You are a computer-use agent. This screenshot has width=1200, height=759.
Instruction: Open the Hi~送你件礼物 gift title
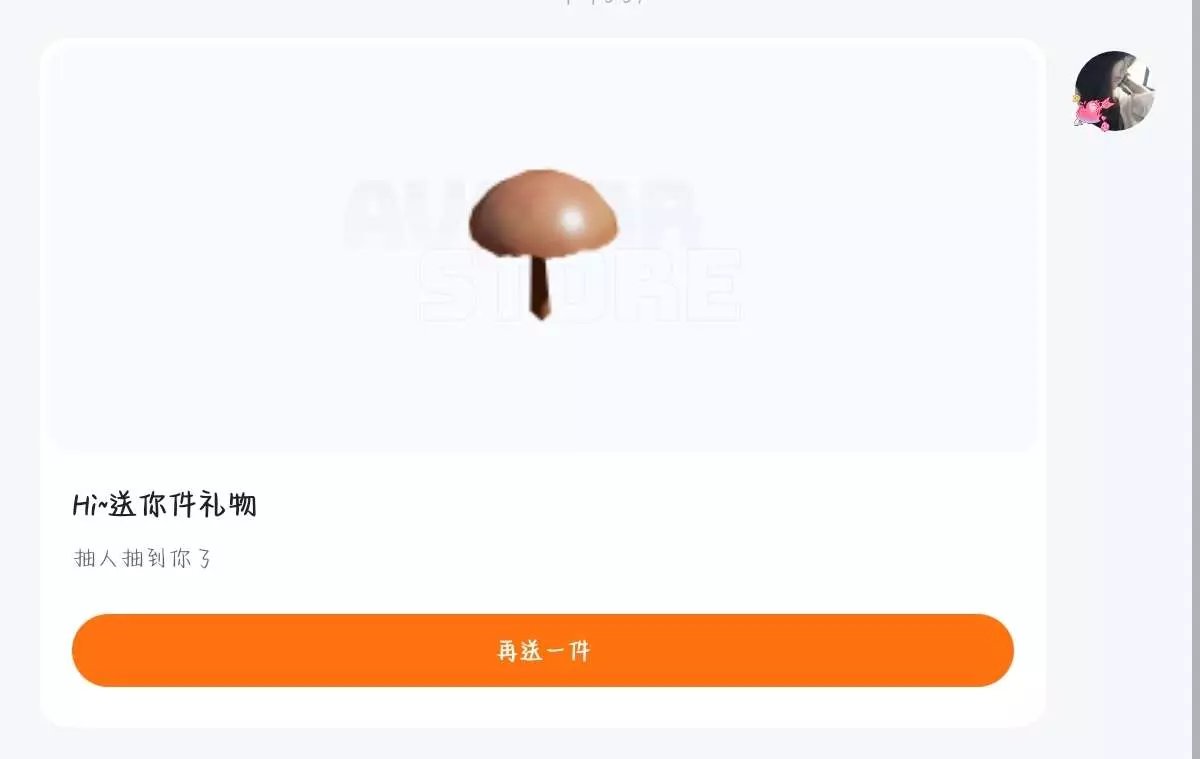(x=165, y=505)
